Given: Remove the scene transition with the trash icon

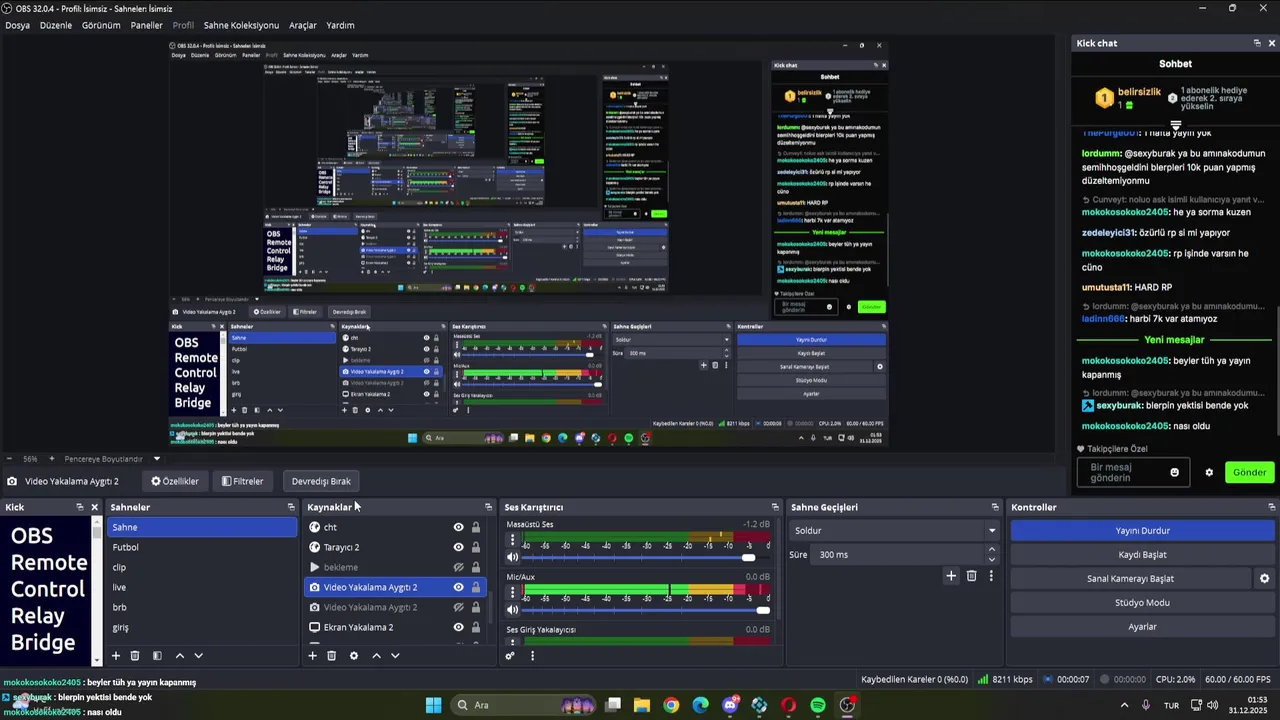Looking at the screenshot, I should pos(971,576).
